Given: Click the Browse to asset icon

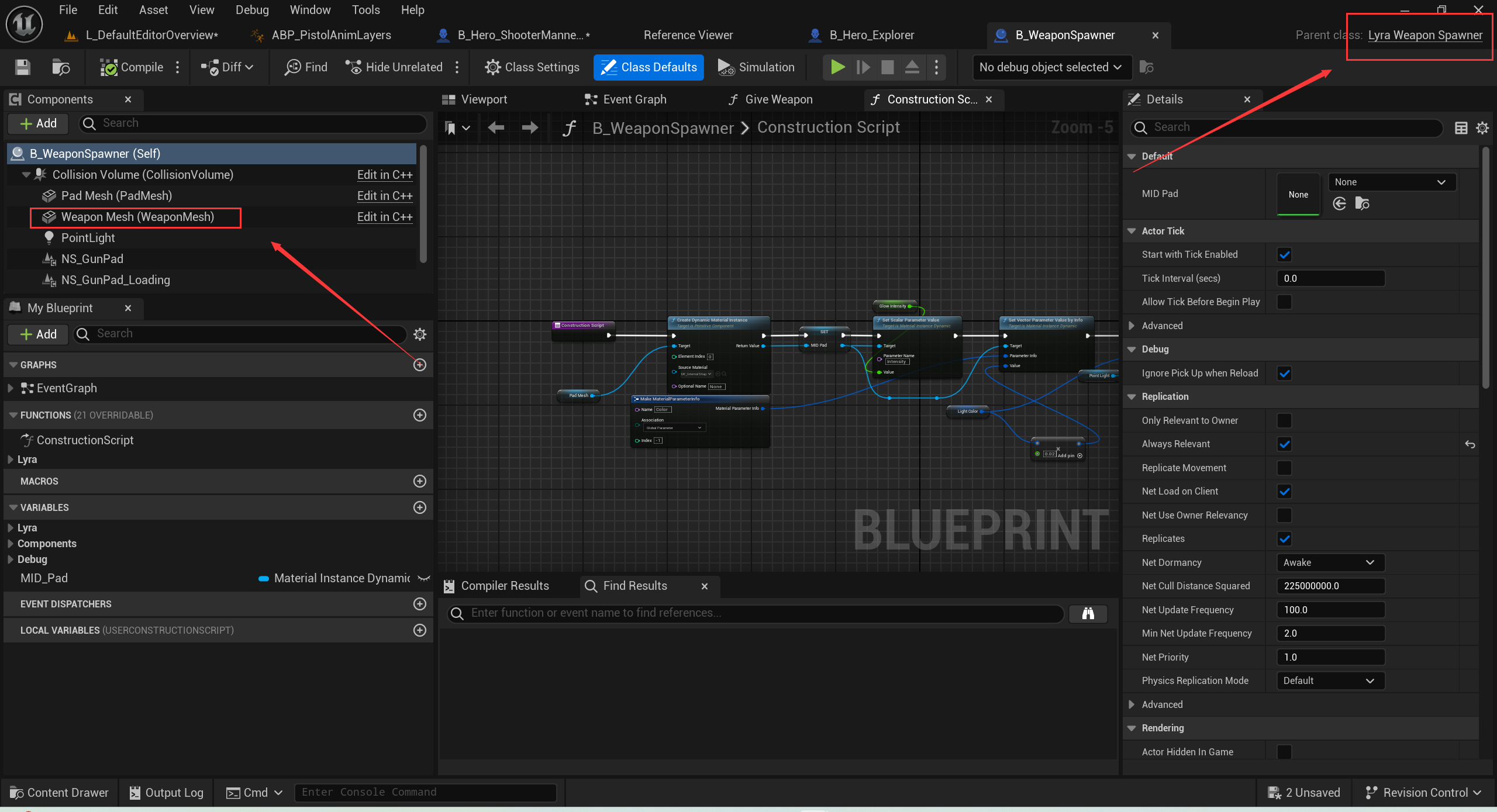Looking at the screenshot, I should pos(61,67).
